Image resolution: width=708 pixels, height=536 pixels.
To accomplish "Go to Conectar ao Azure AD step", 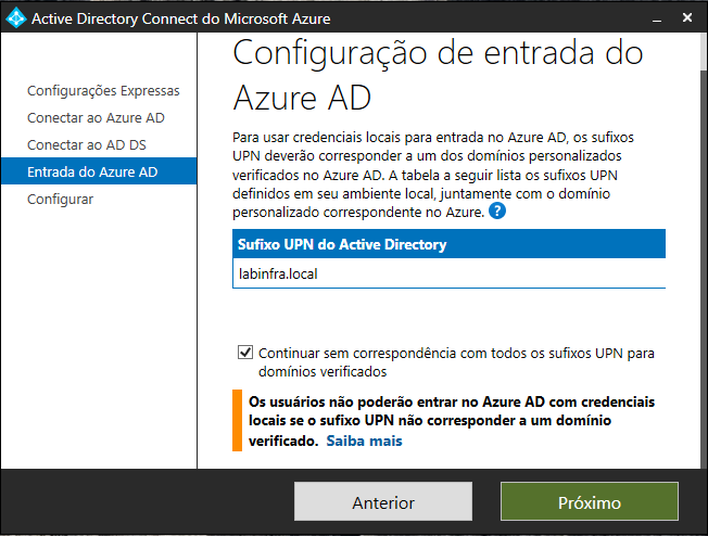I will 96,118.
